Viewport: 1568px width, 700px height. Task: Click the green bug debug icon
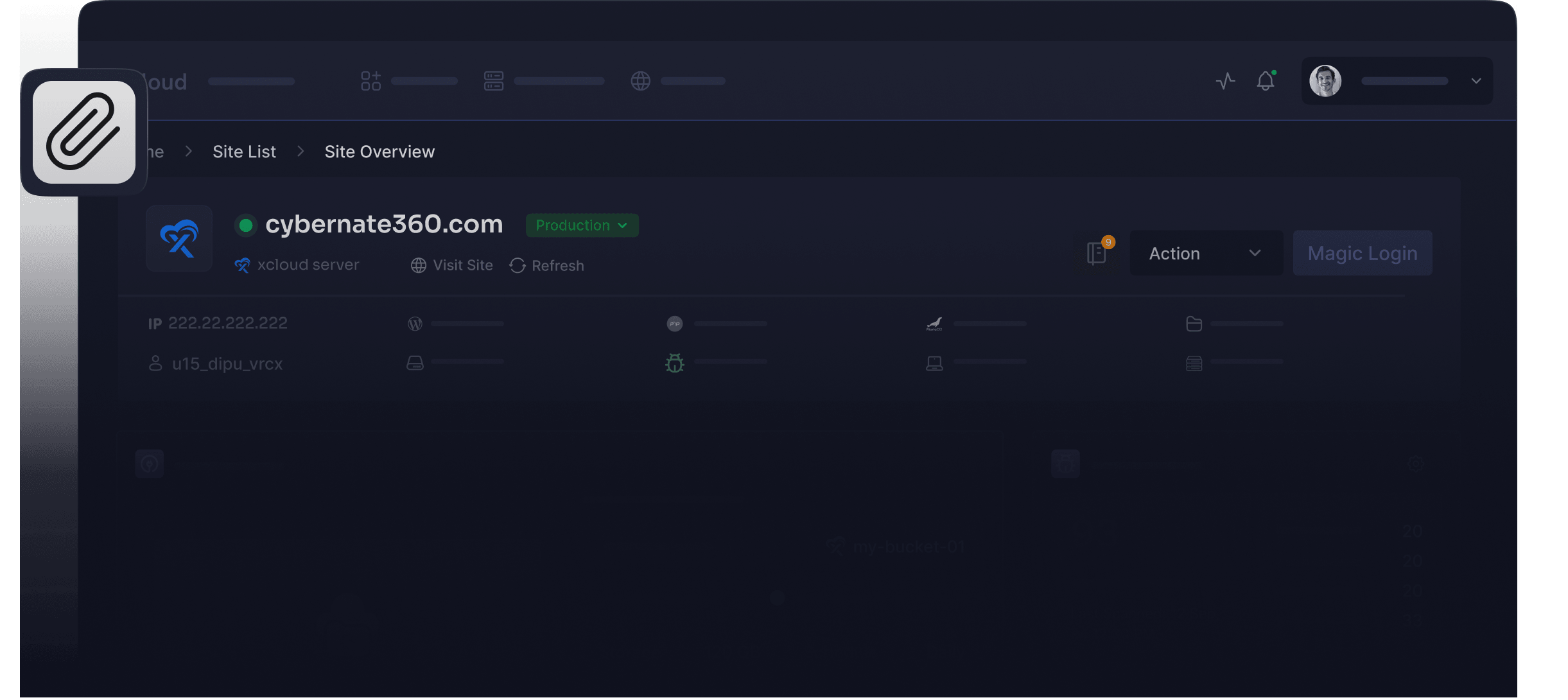click(x=674, y=363)
